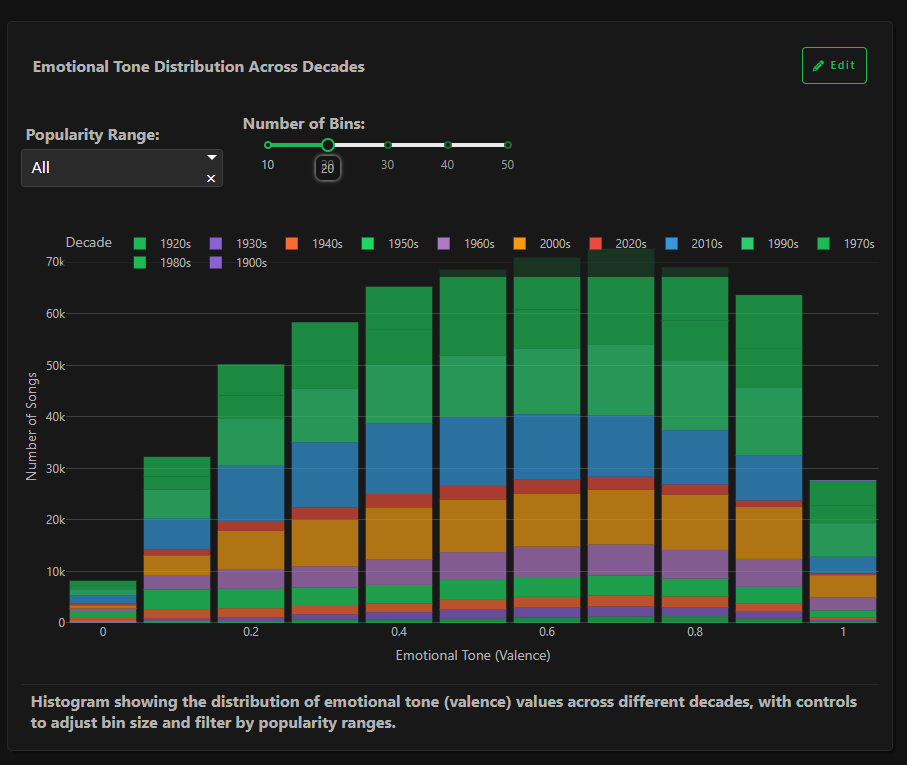Set bin slider to mark 30
Screen dimensions: 907x765
click(388, 145)
